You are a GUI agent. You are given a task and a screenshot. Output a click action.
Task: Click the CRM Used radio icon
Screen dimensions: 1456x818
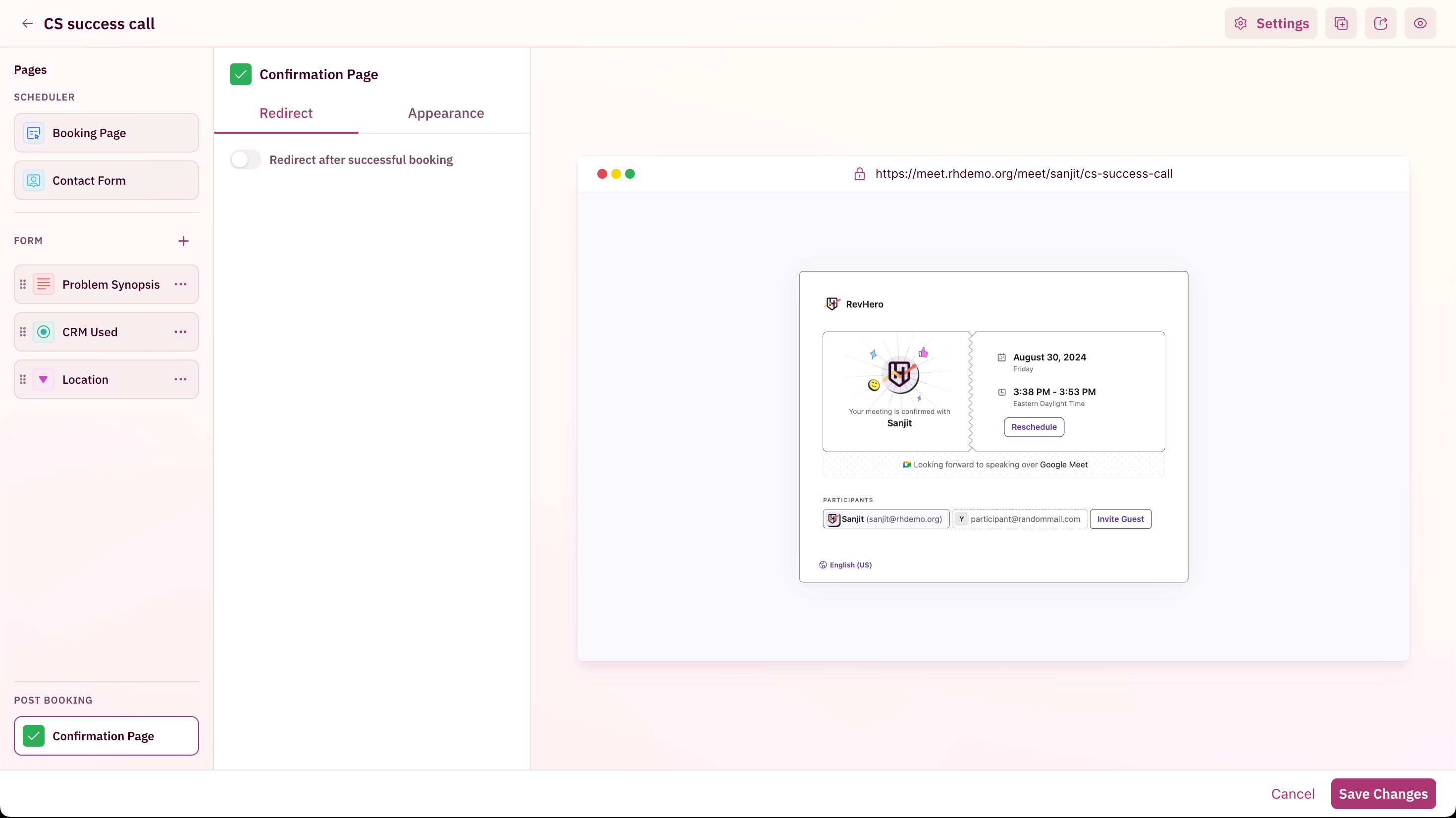click(44, 332)
